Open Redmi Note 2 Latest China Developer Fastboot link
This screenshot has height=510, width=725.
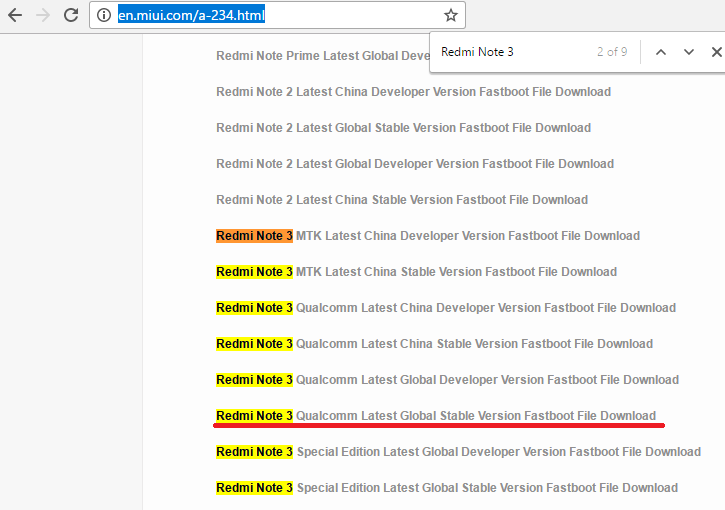413,92
